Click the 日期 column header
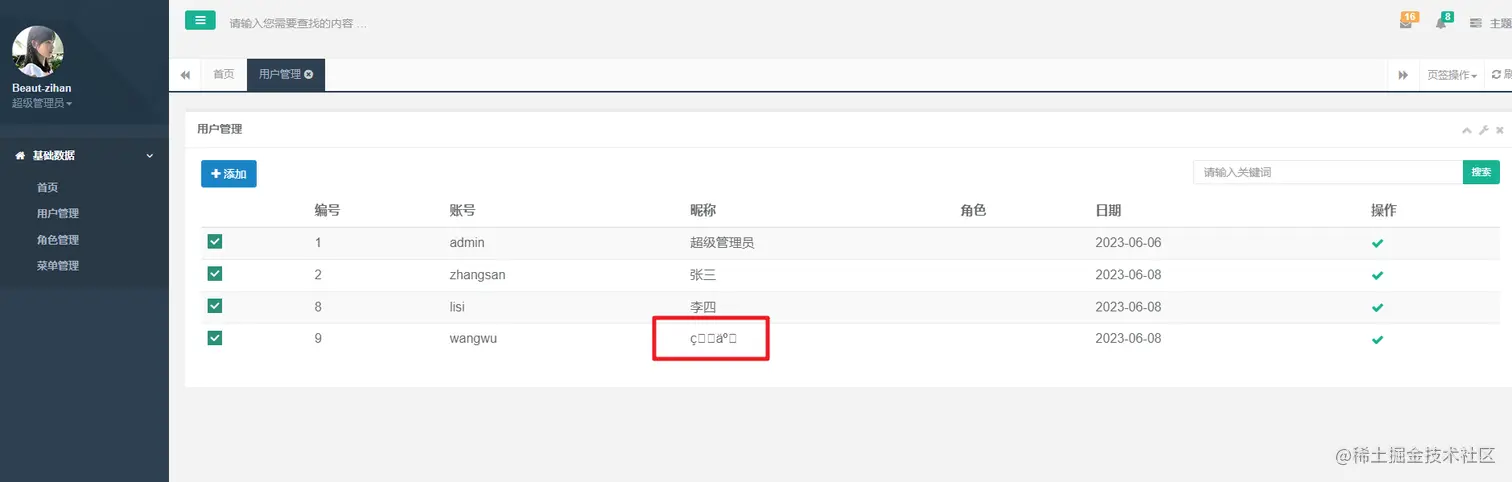Screen dimensions: 1512x482 pyautogui.click(x=1108, y=210)
